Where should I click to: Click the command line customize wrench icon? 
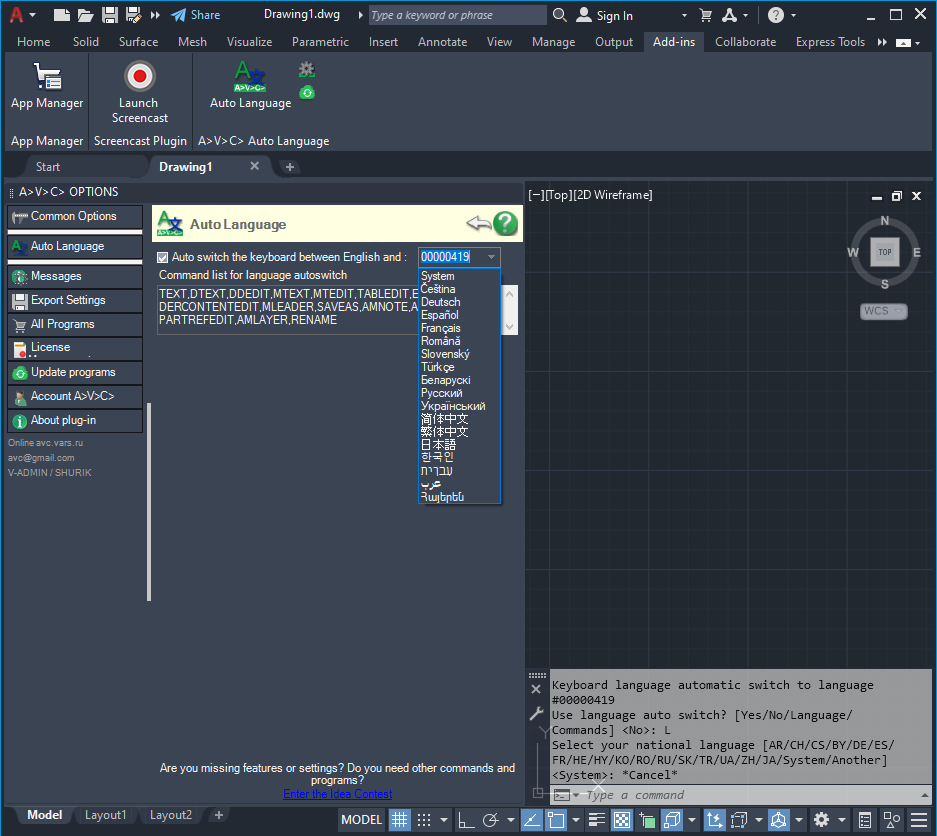tap(536, 713)
